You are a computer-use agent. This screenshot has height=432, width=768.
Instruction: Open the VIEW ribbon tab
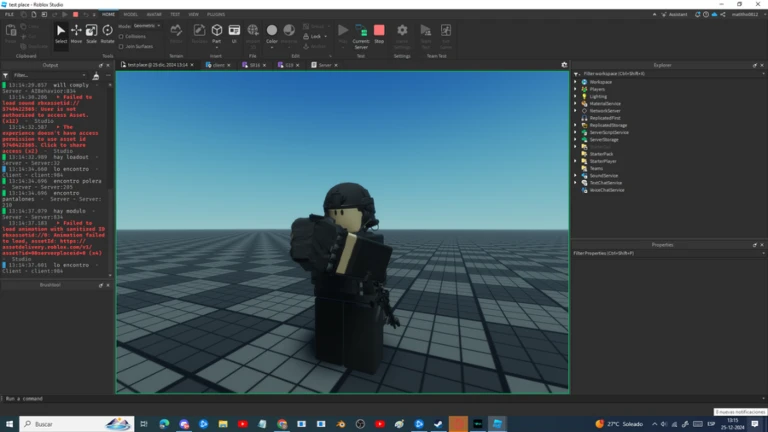(x=193, y=14)
